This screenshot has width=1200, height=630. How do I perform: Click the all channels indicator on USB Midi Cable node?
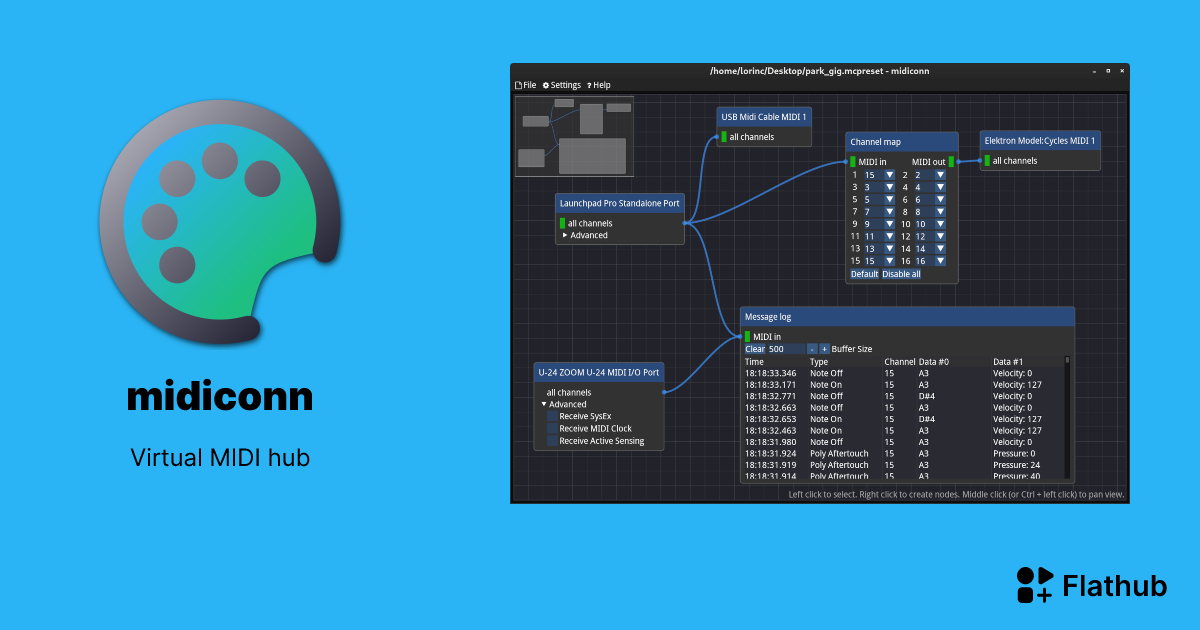coord(723,136)
